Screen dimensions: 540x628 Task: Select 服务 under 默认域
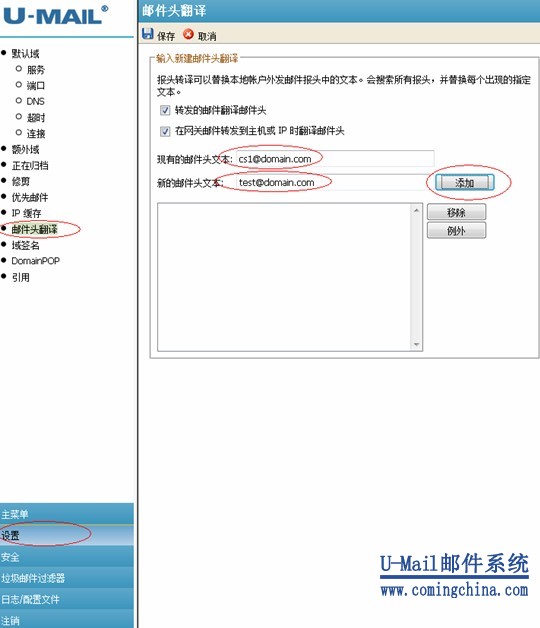pyautogui.click(x=36, y=70)
